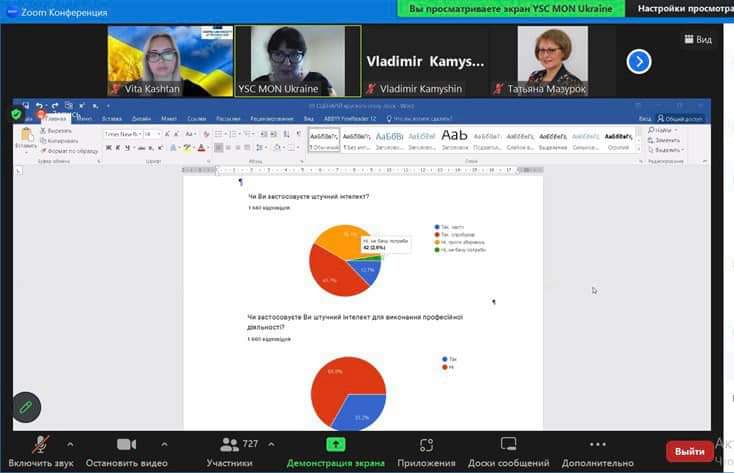
Task: Expand video options arrow beside camera
Action: tap(164, 443)
